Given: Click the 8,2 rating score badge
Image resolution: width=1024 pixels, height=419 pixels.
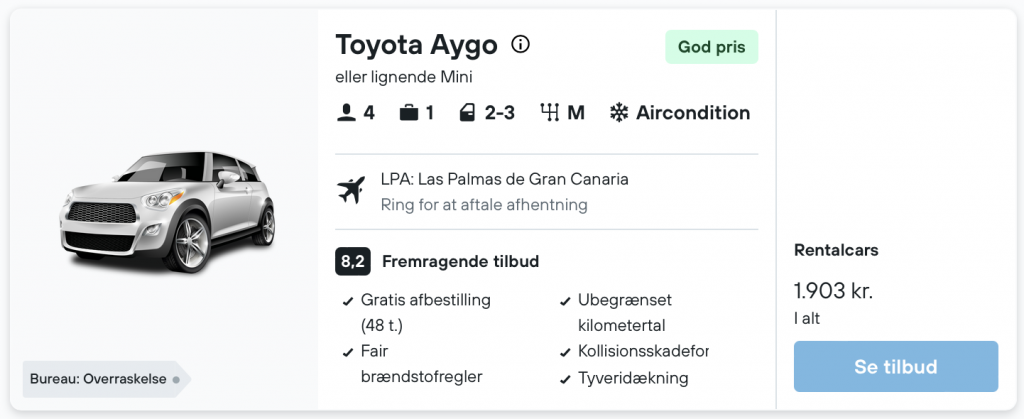Looking at the screenshot, I should pos(353,262).
